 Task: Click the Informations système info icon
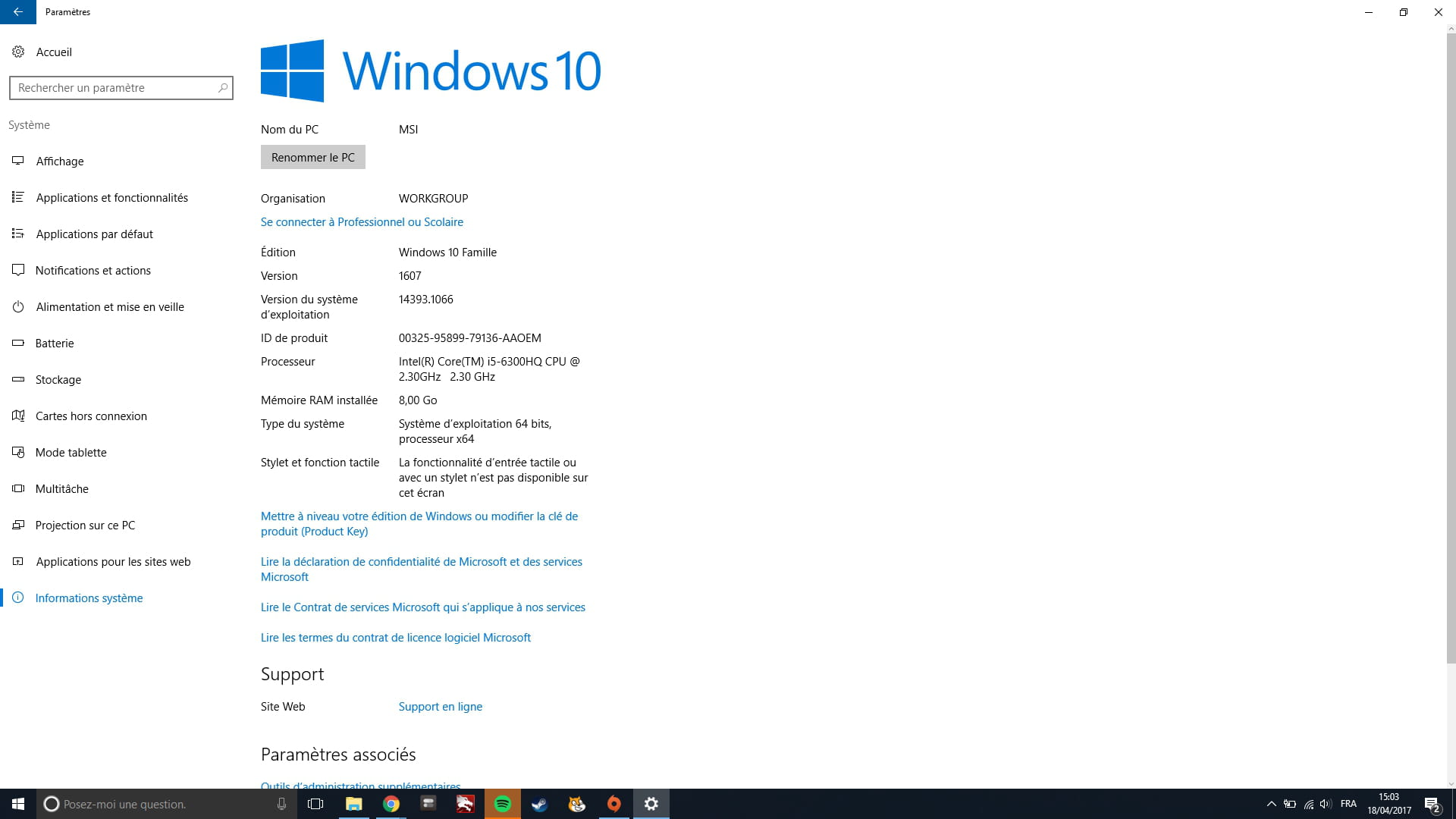click(x=18, y=598)
